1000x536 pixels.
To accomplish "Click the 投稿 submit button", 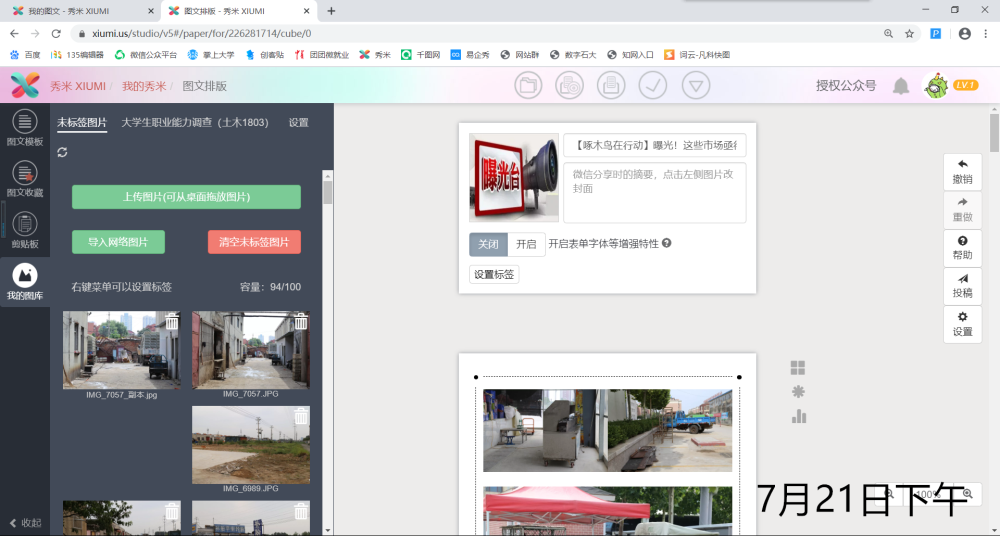I will point(962,287).
